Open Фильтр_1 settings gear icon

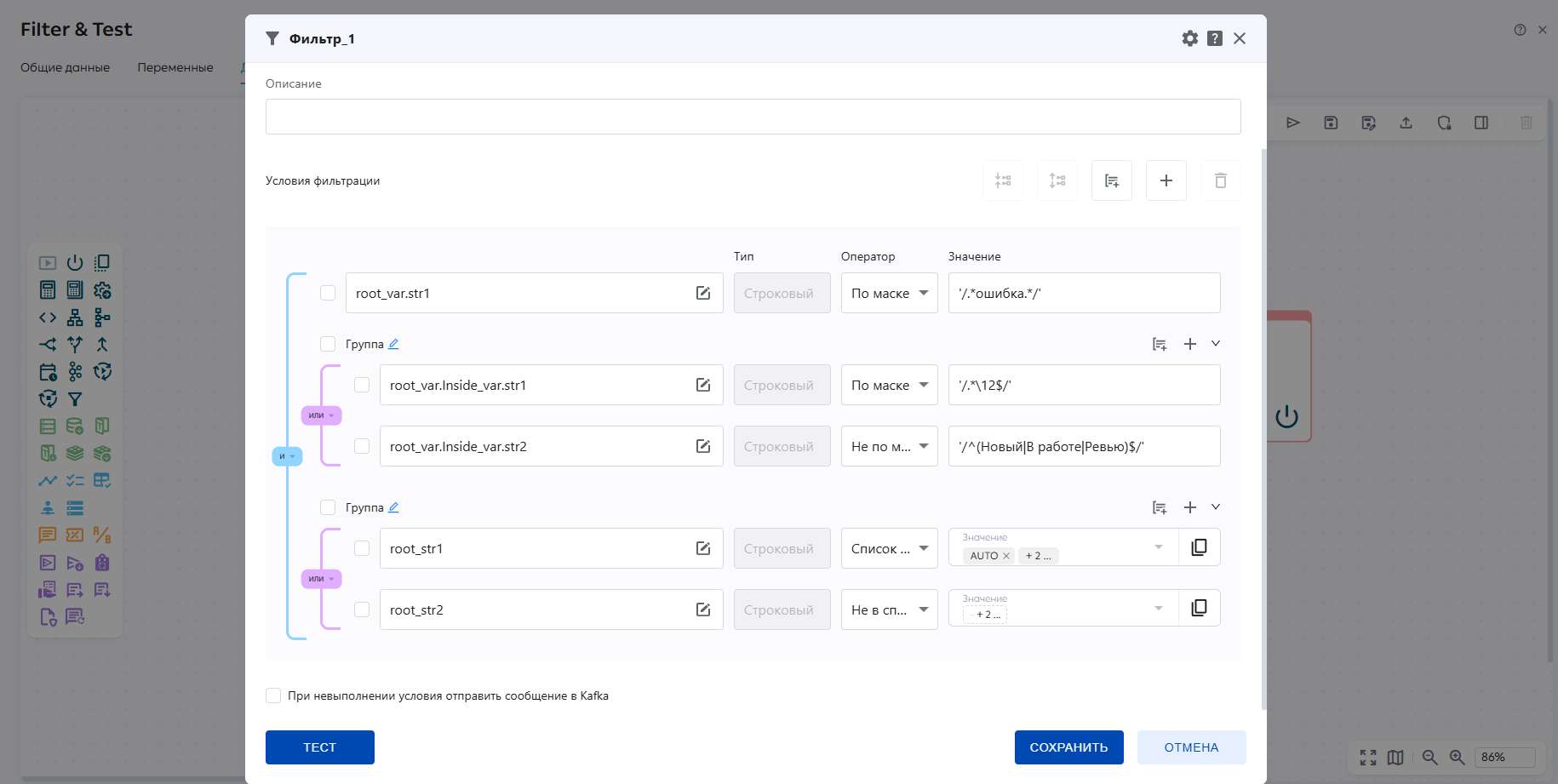[1189, 38]
